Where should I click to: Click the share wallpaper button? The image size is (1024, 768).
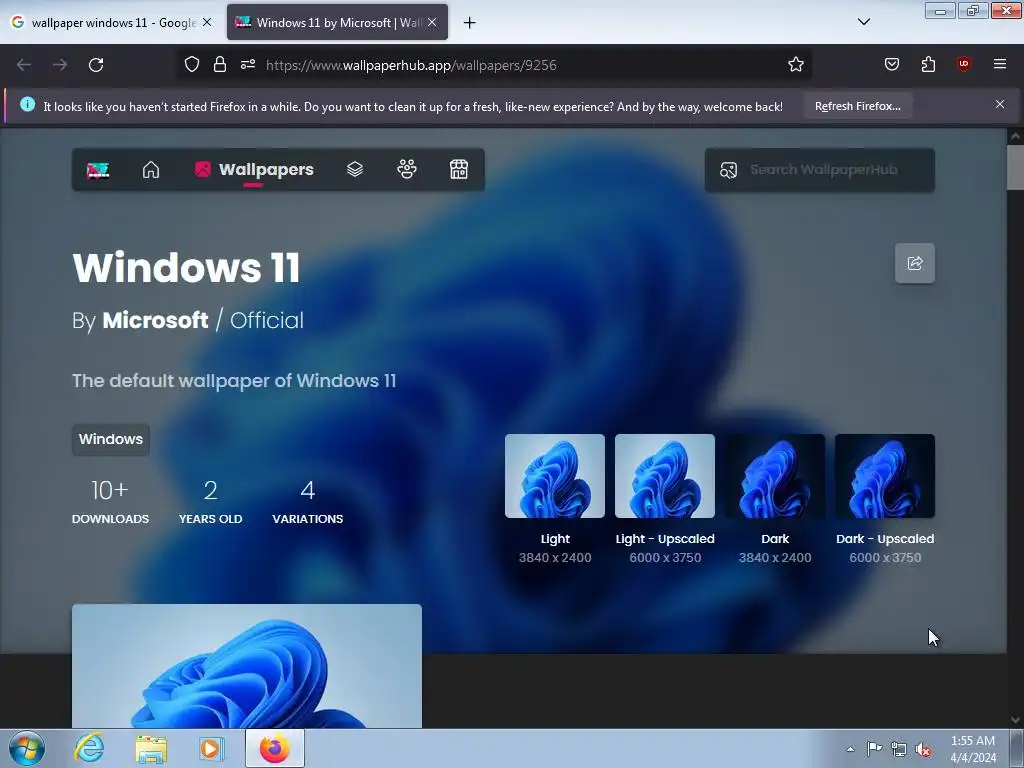pyautogui.click(x=914, y=263)
